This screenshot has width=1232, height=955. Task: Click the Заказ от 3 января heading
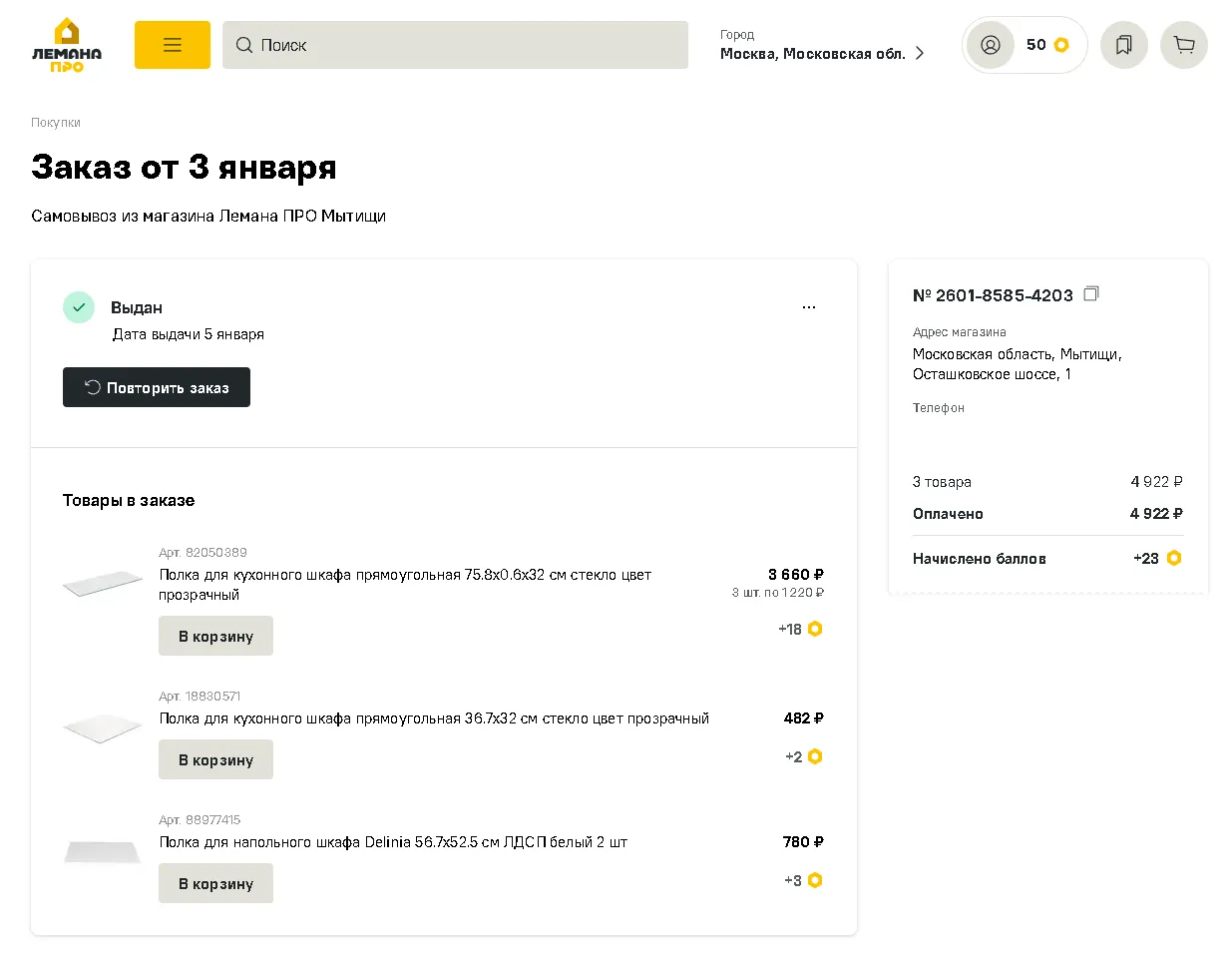184,167
